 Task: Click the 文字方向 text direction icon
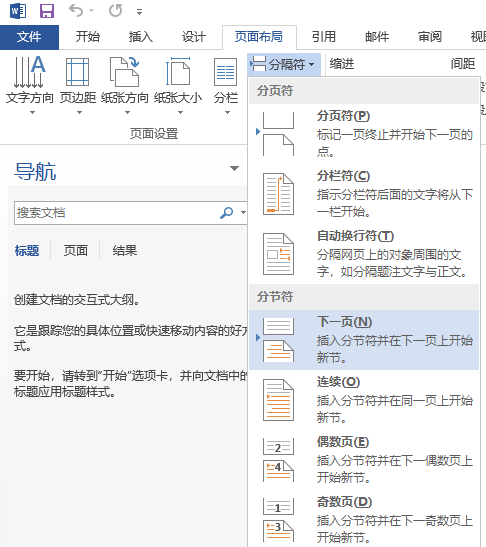(29, 72)
